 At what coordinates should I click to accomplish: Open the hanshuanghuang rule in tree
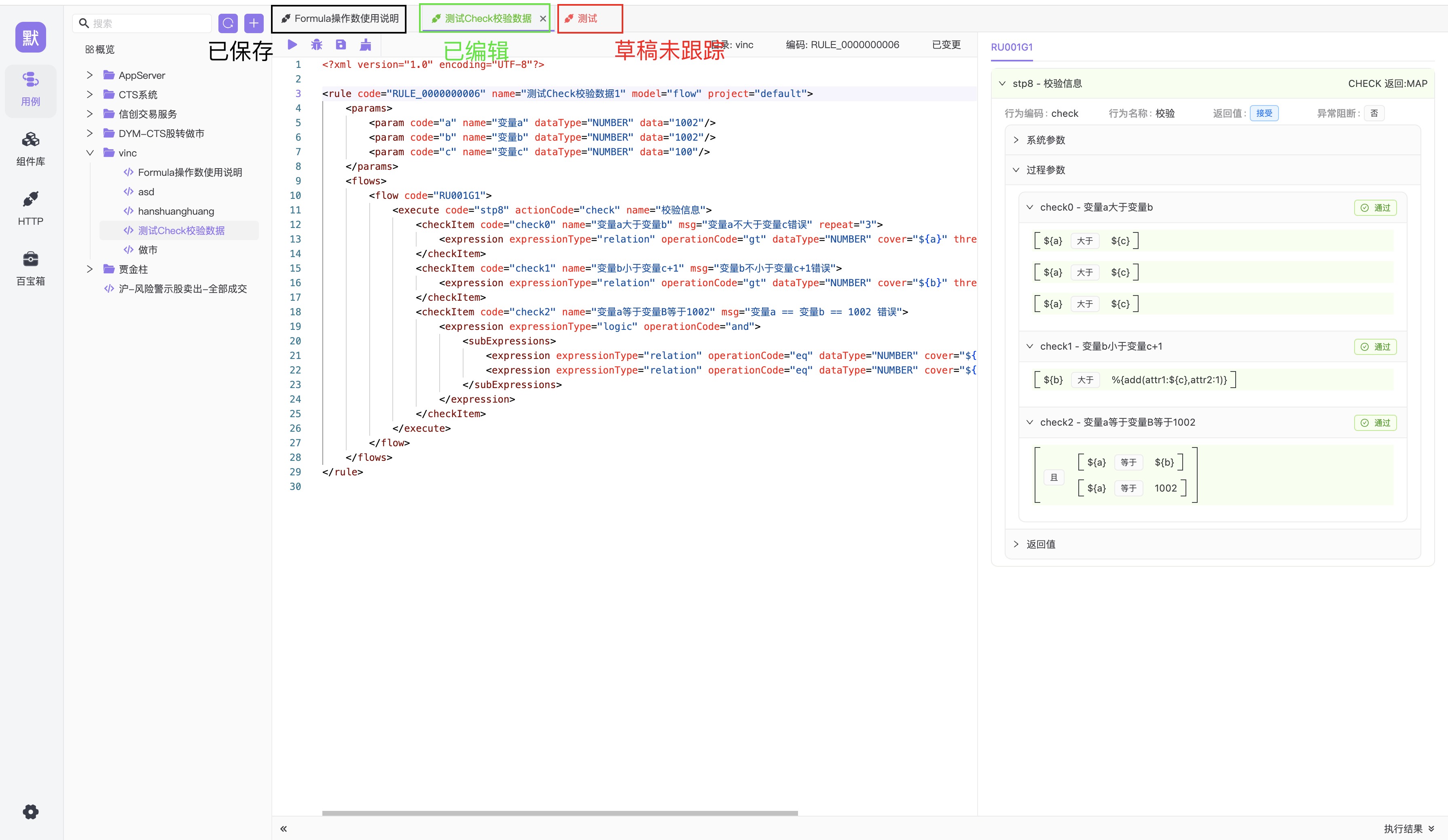pyautogui.click(x=176, y=211)
